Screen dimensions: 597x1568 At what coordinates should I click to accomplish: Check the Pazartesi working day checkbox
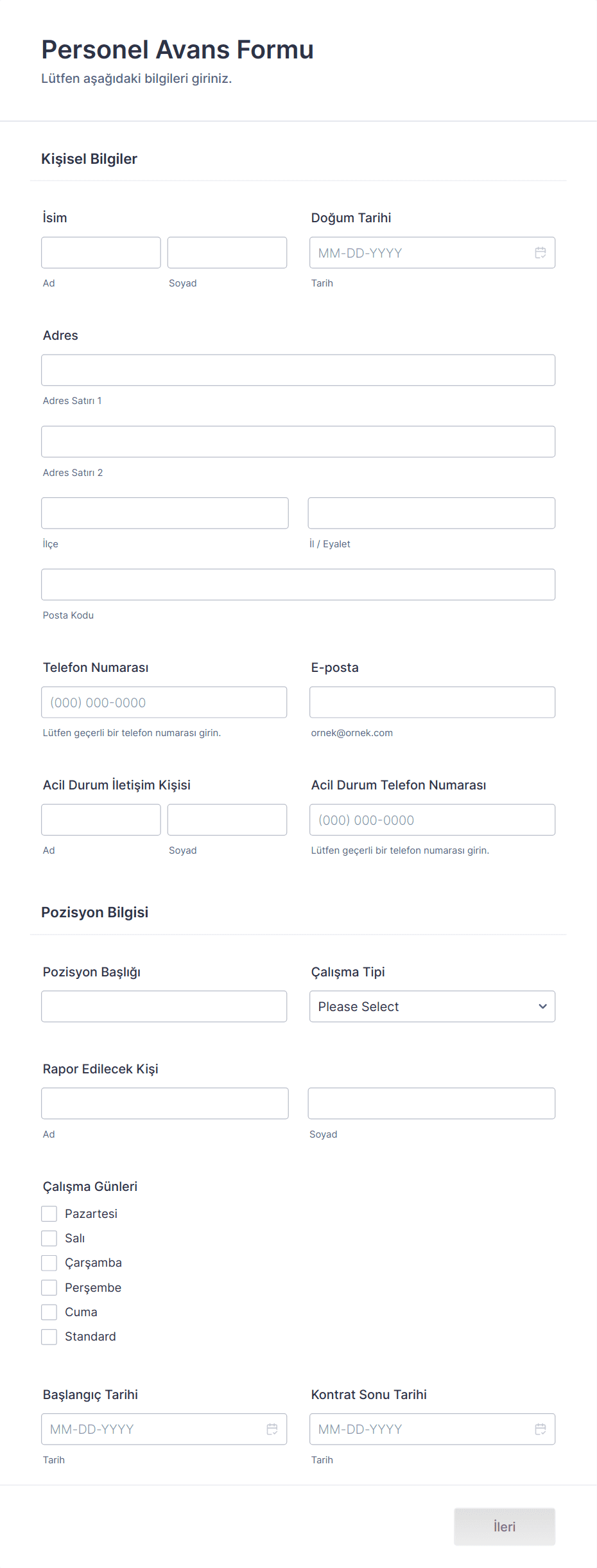49,1213
